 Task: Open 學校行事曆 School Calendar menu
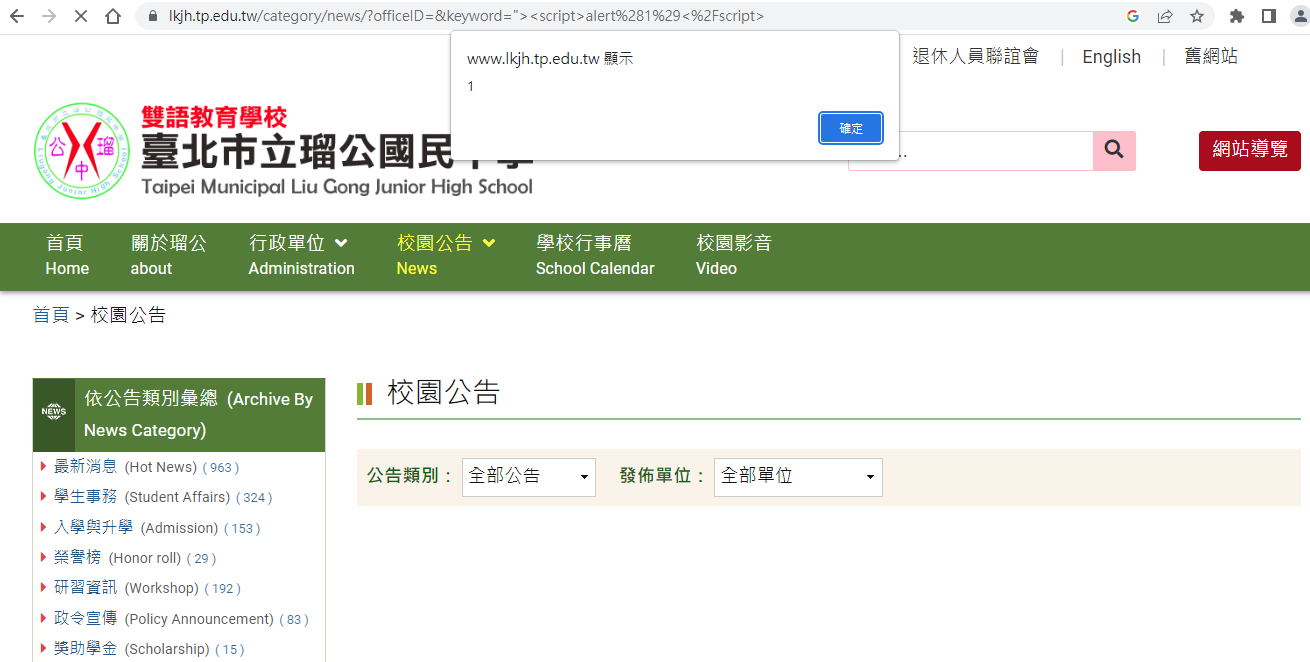pyautogui.click(x=595, y=255)
